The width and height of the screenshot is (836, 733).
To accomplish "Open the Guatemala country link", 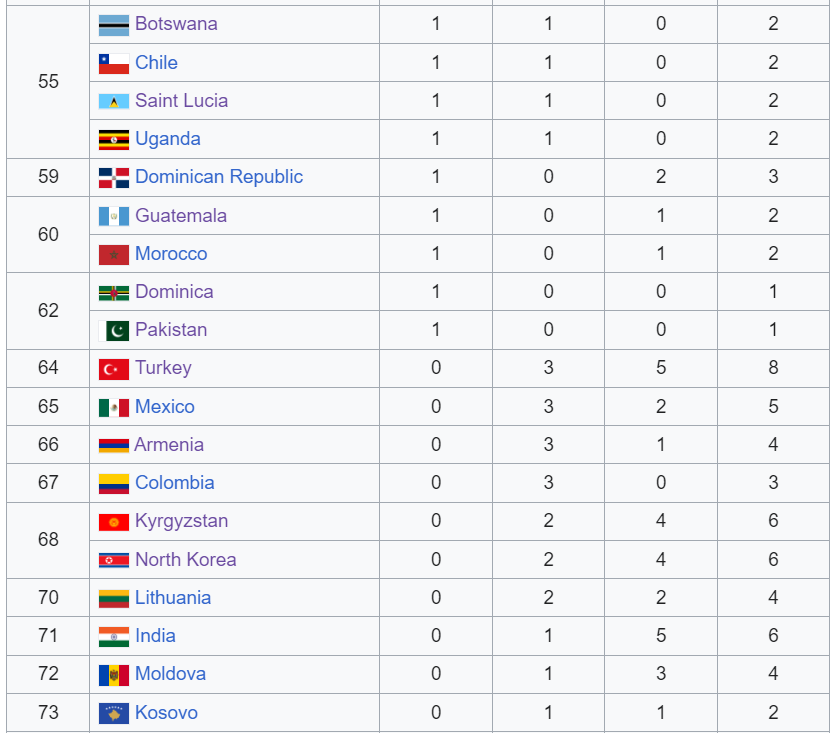I will (181, 215).
